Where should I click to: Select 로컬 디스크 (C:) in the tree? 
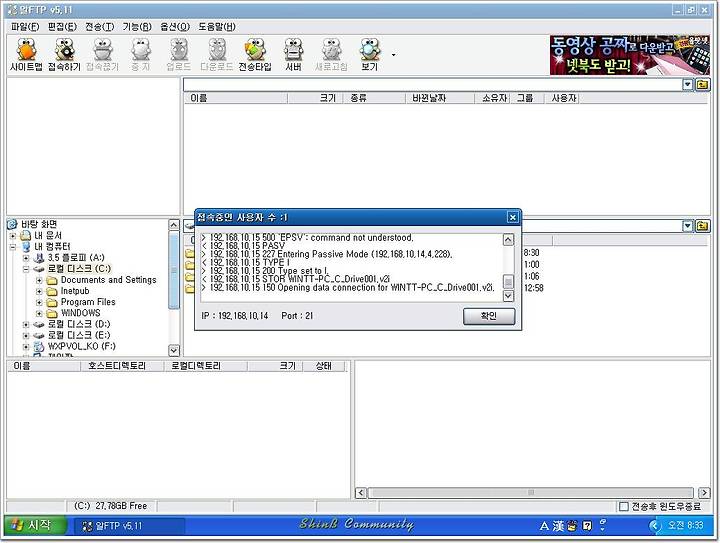point(79,269)
